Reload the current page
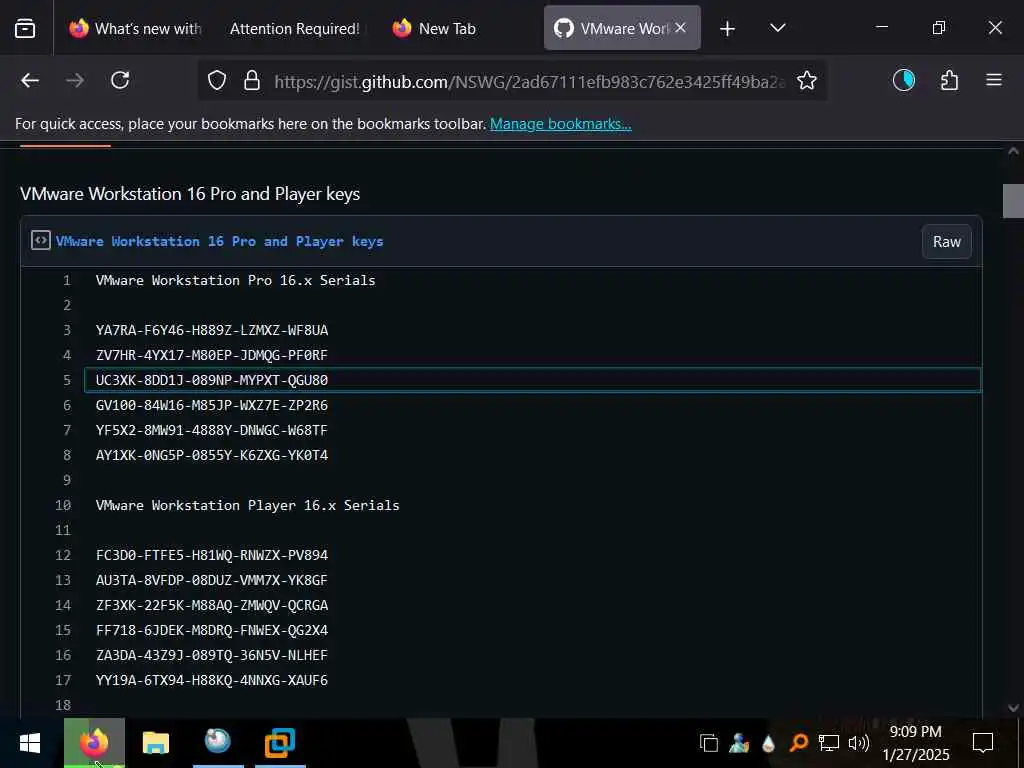The image size is (1024, 768). (120, 80)
